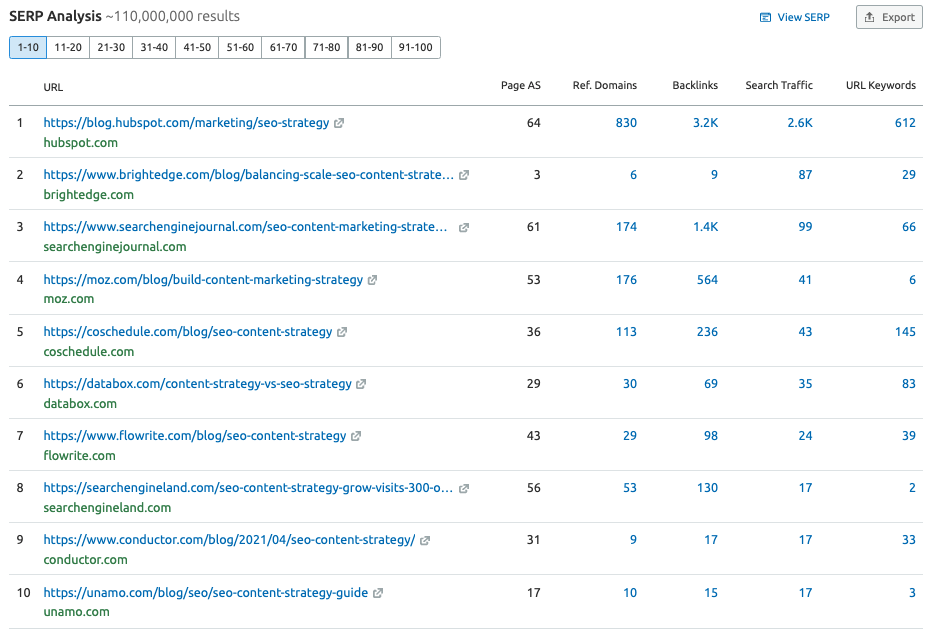Image resolution: width=939 pixels, height=638 pixels.
Task: Open external link icon for moz.com URL
Action: (x=372, y=280)
